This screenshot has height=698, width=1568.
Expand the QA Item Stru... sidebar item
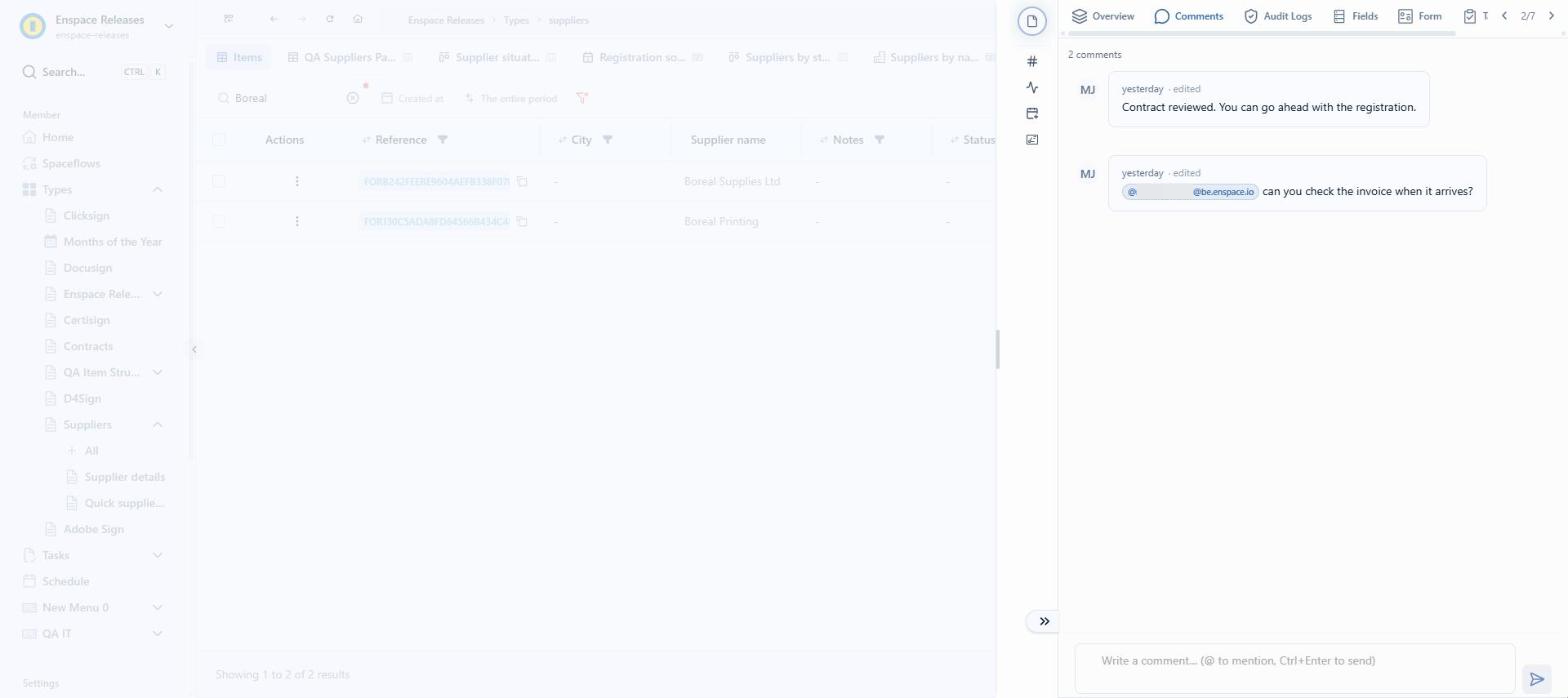tap(157, 372)
